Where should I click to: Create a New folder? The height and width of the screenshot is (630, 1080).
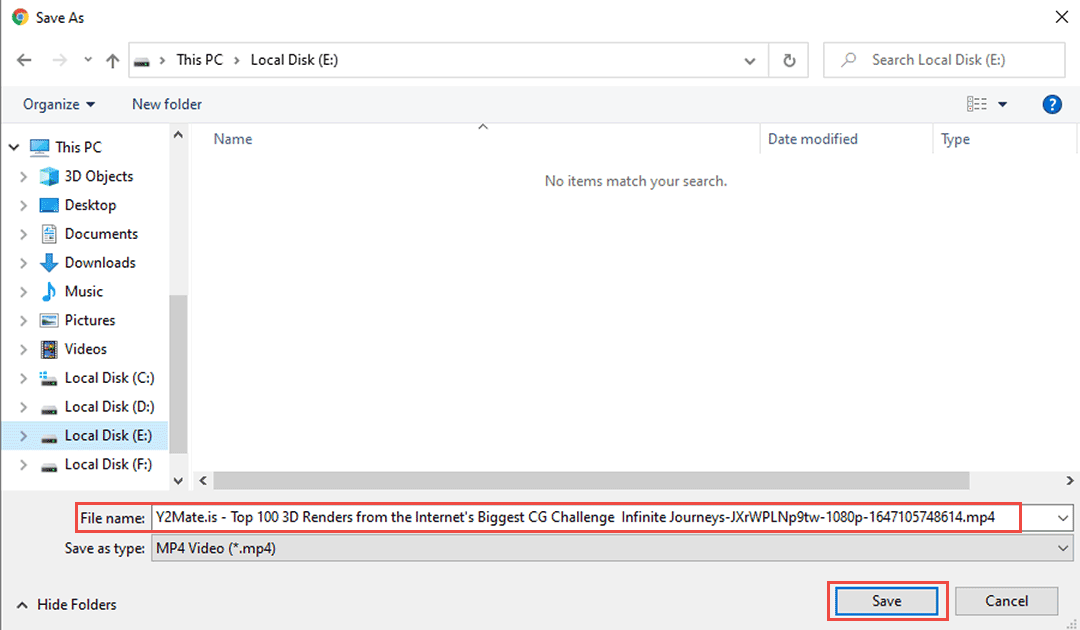pyautogui.click(x=167, y=105)
